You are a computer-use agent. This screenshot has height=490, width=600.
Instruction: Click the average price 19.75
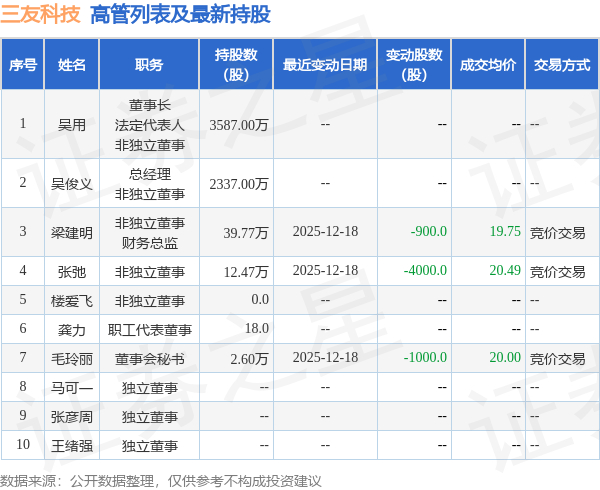pos(505,231)
